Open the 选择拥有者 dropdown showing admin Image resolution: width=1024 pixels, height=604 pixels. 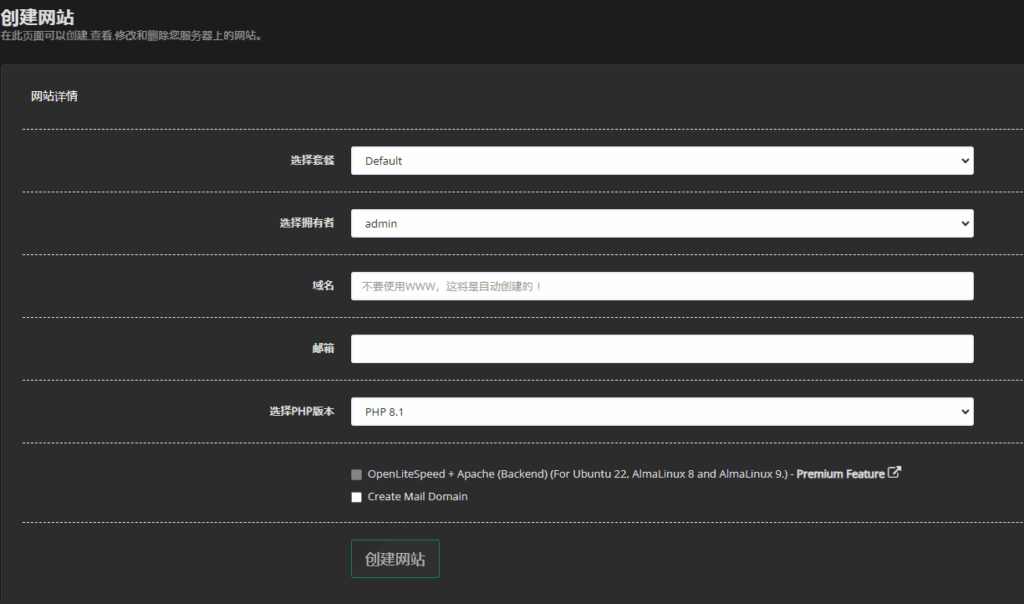(661, 224)
